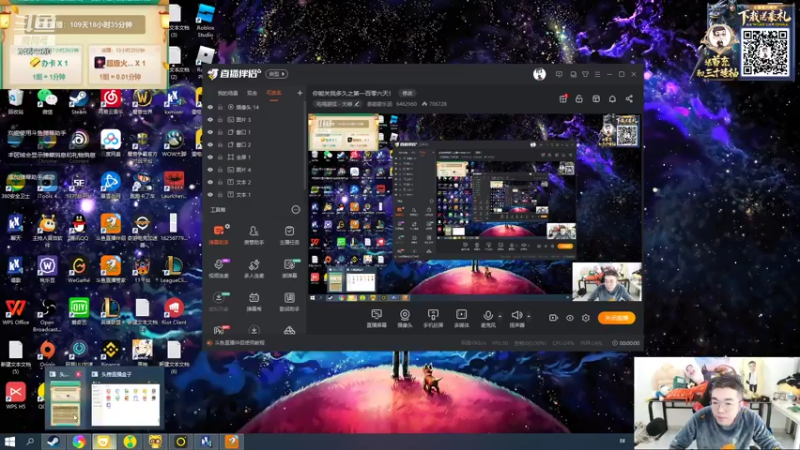This screenshot has height=450, width=800.
Task: Click the streamer avatar in title bar
Action: pyautogui.click(x=539, y=74)
